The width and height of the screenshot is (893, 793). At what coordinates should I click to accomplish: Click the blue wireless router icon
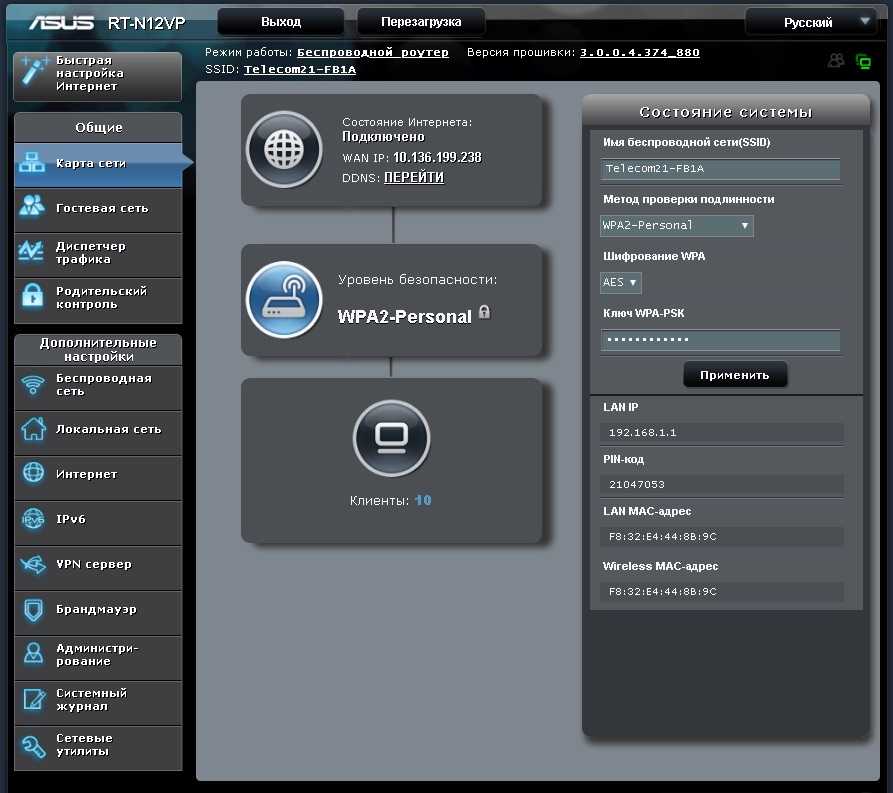point(284,300)
